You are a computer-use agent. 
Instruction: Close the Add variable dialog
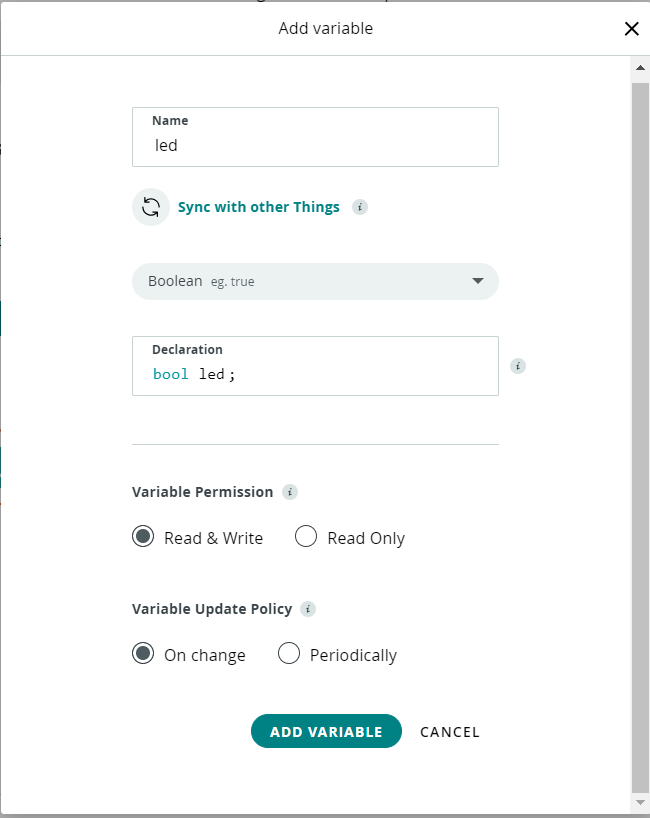point(631,28)
